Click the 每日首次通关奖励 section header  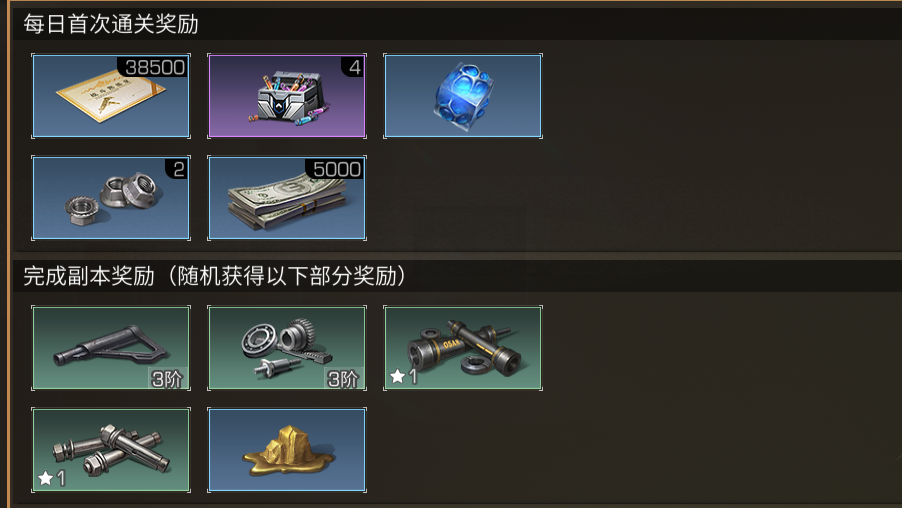point(111,24)
